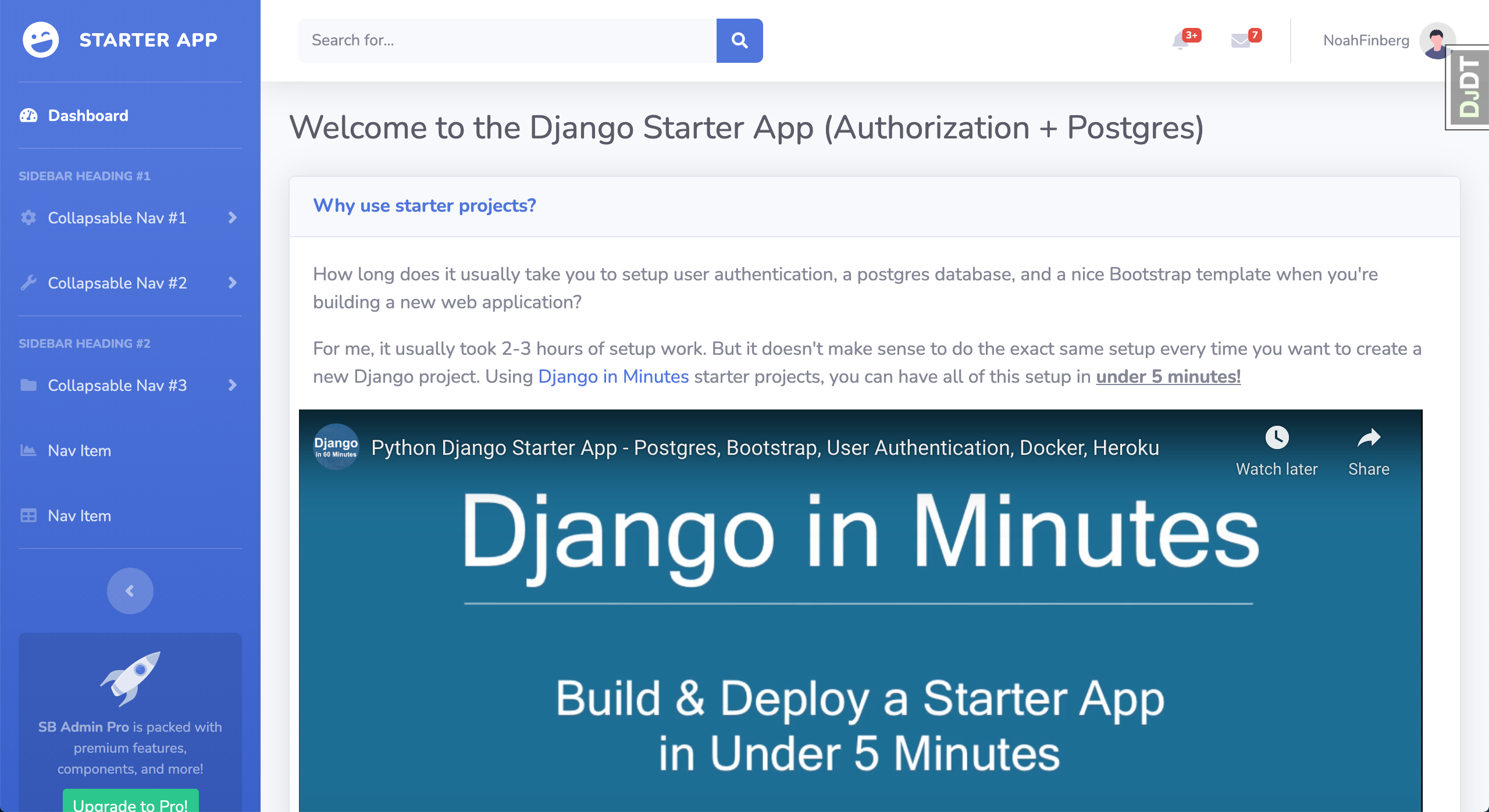Open Nav Item with chart icon
Screen dimensions: 1489x812
pos(79,450)
